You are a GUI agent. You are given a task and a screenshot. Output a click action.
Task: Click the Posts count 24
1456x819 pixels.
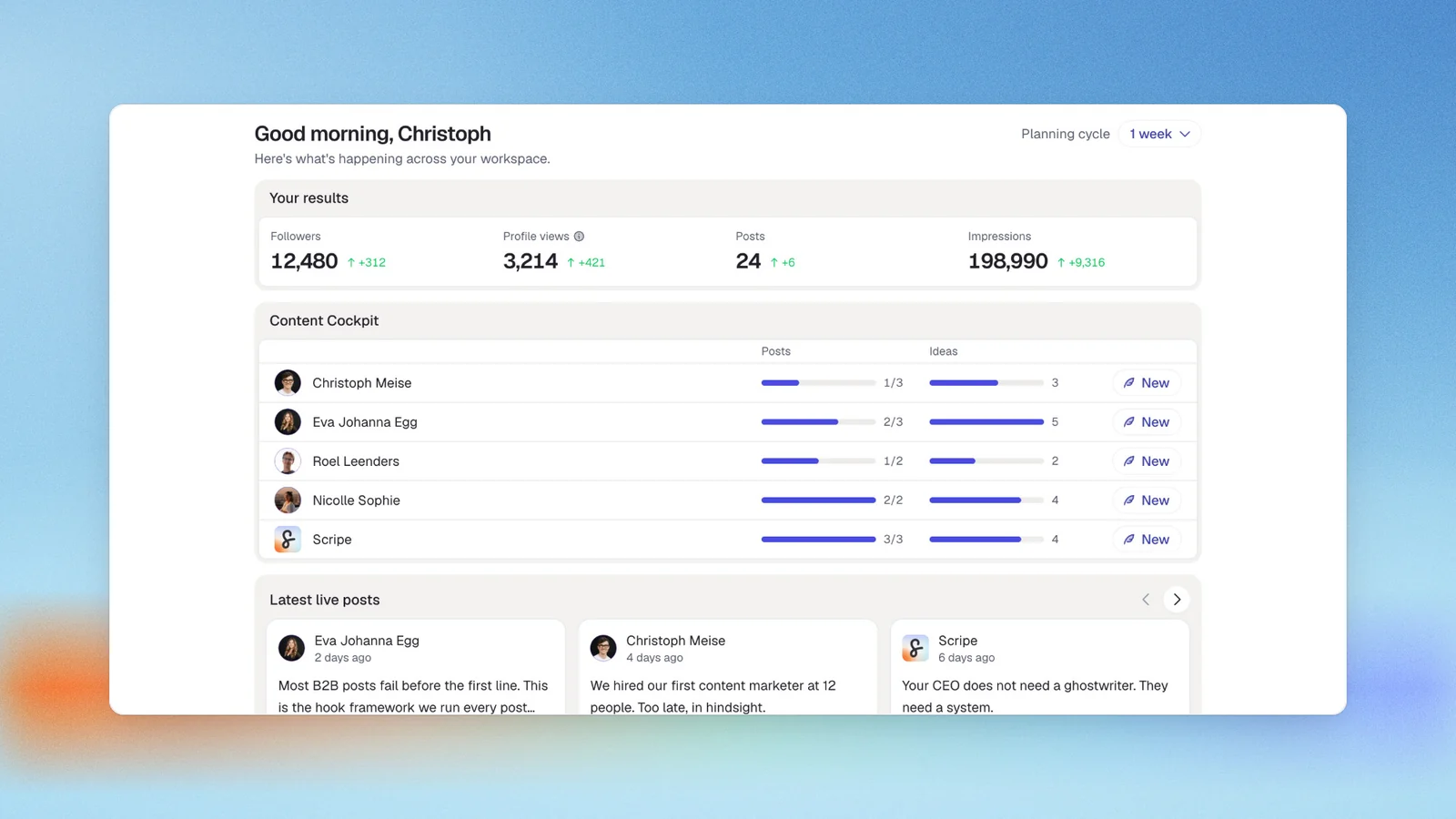click(748, 261)
